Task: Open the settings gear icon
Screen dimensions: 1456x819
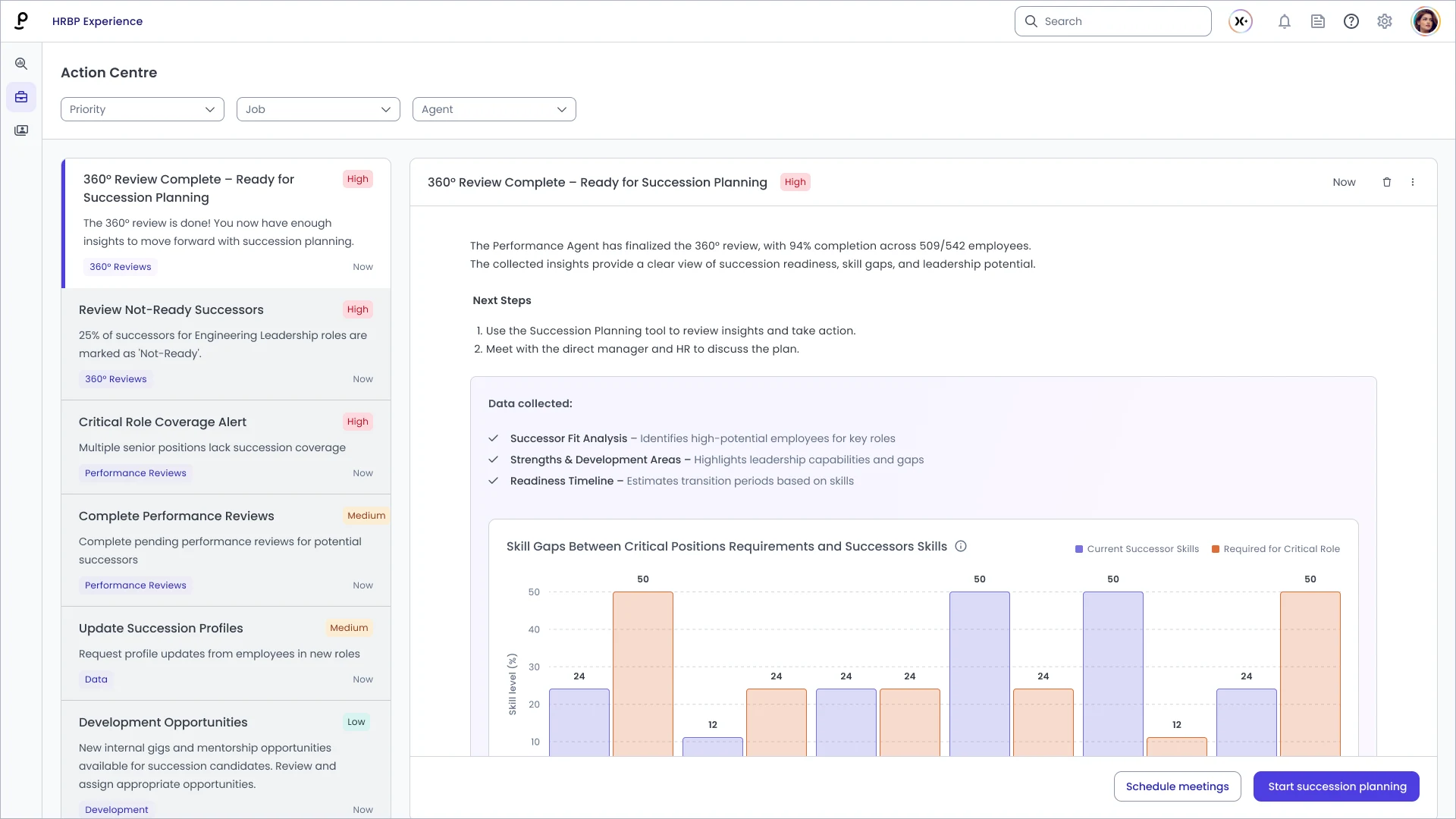Action: coord(1385,21)
